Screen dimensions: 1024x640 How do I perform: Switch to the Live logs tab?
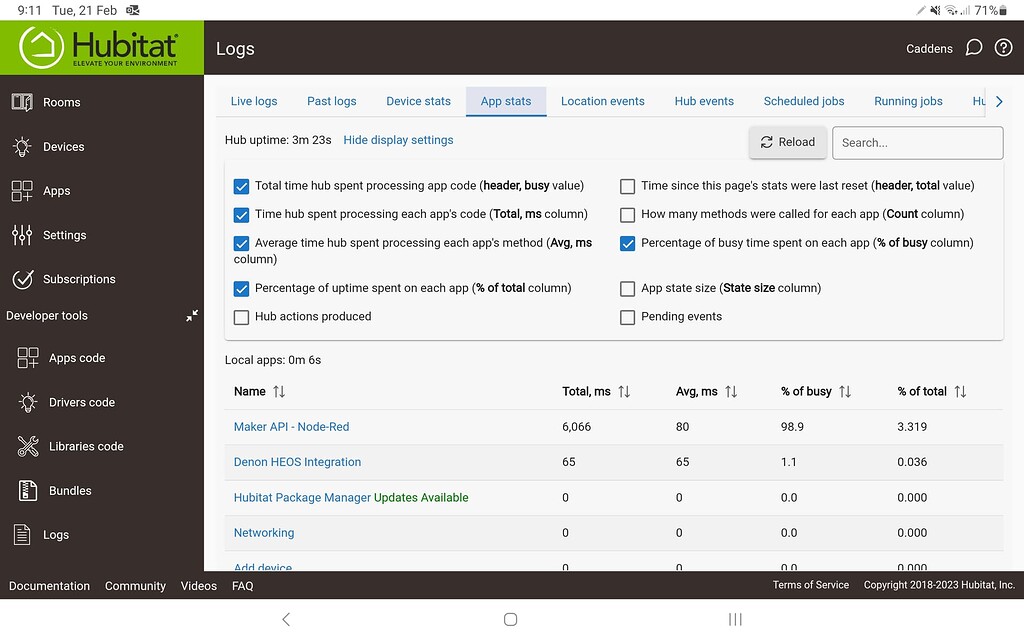pyautogui.click(x=253, y=101)
